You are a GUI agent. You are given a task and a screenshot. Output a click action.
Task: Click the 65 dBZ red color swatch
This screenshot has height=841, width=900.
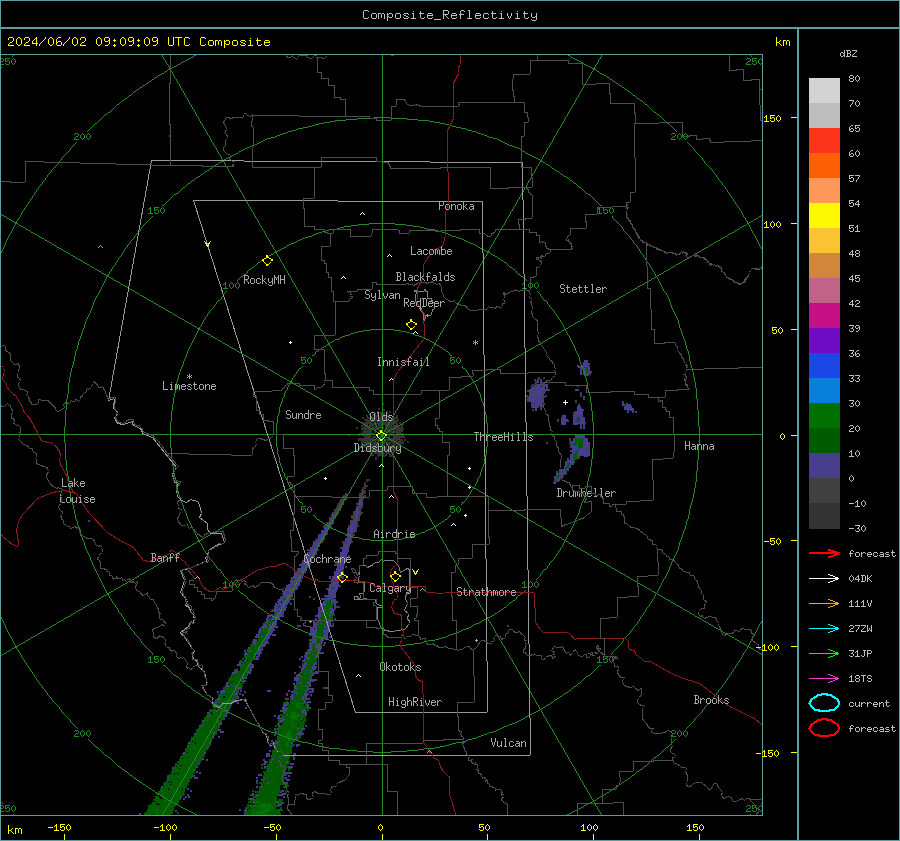point(824,140)
